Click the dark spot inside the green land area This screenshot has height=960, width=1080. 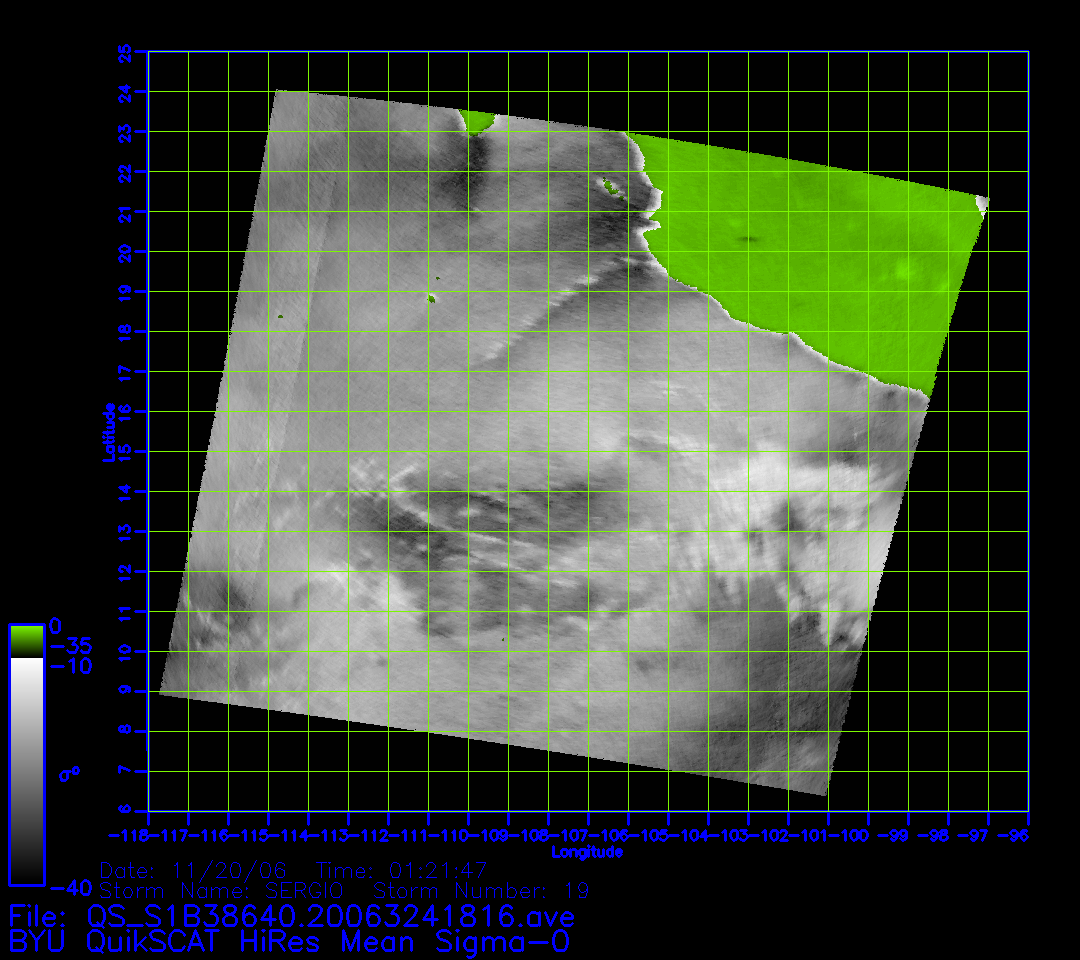click(745, 240)
